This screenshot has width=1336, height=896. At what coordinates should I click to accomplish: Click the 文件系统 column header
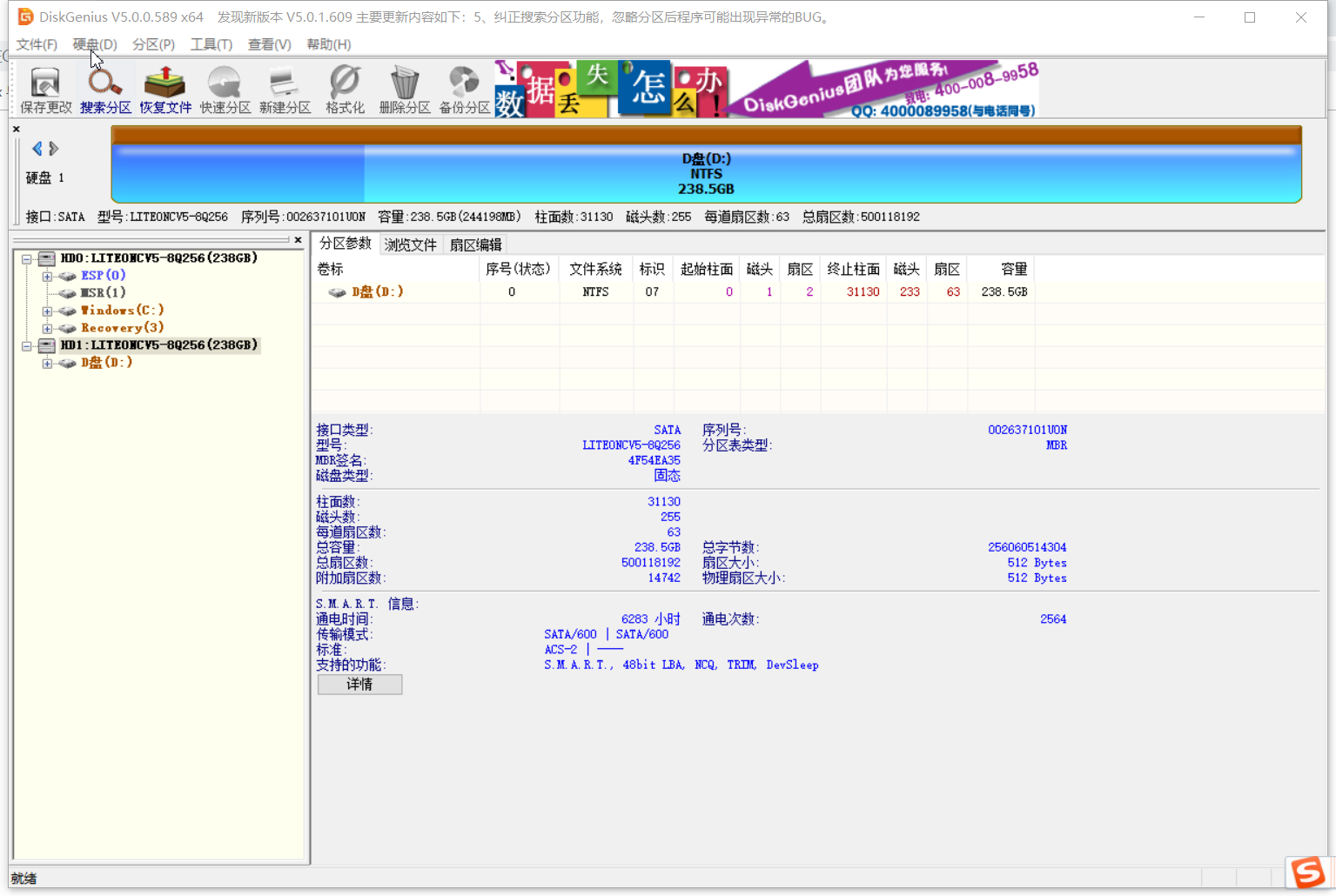pos(596,270)
